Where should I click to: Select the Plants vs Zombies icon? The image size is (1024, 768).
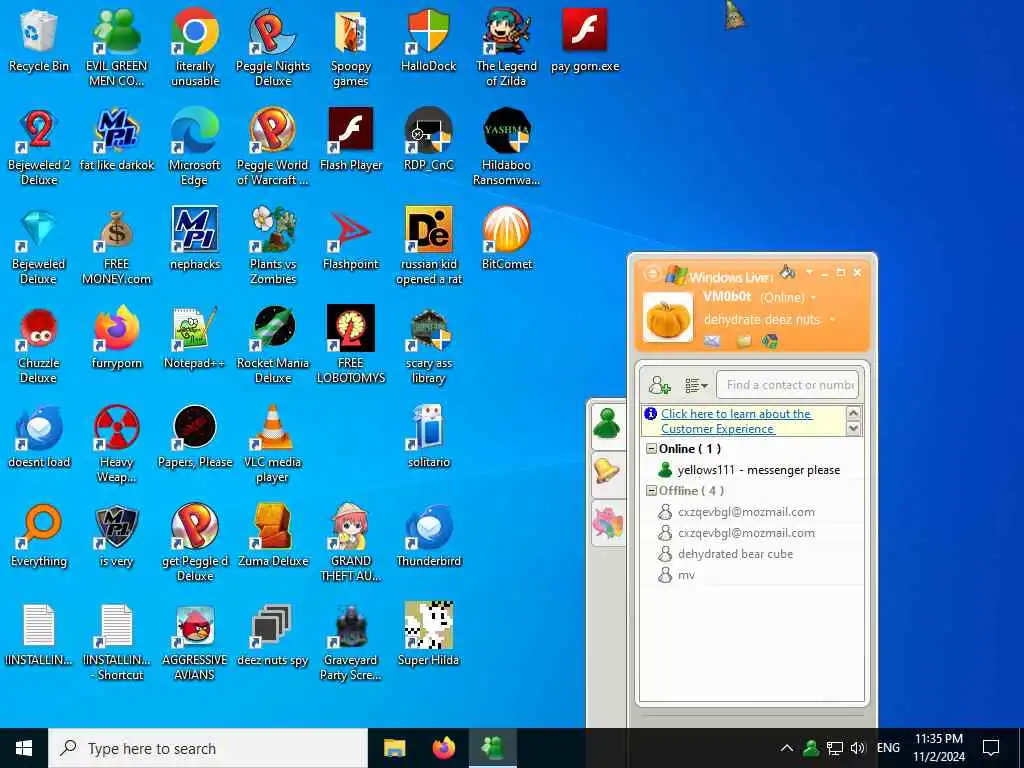[x=273, y=246]
